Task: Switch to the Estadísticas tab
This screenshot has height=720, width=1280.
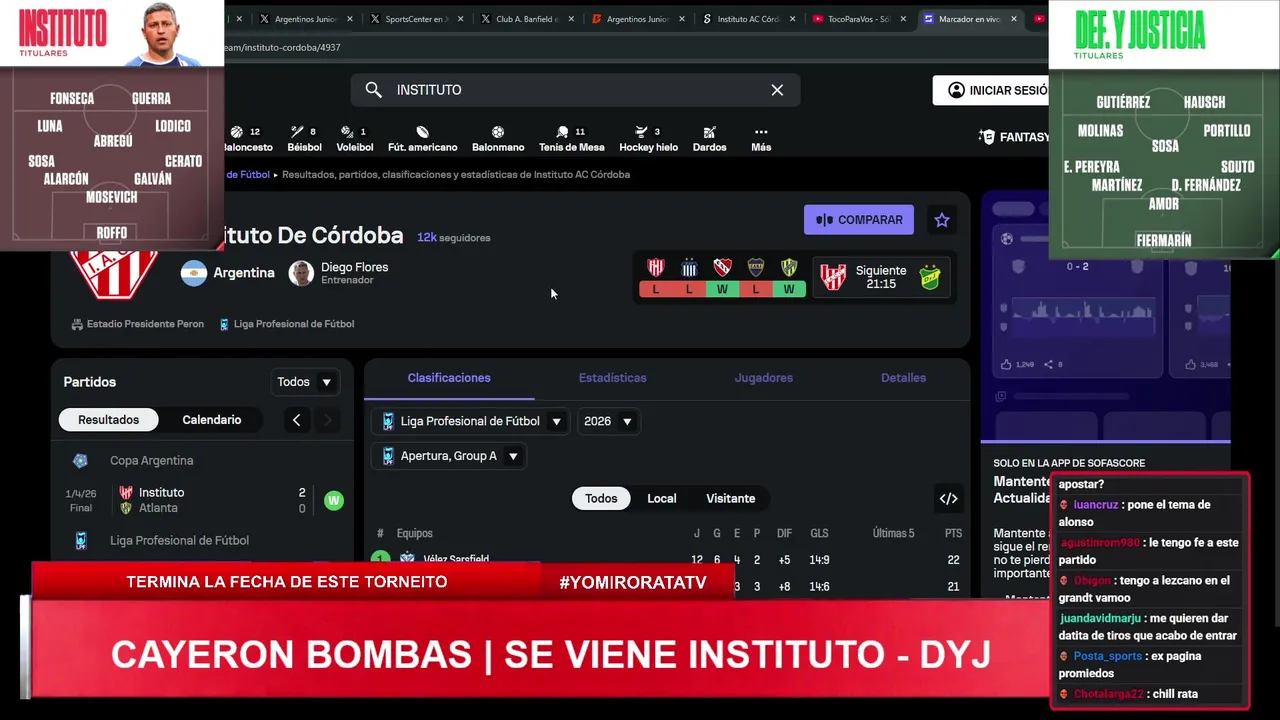Action: tap(612, 378)
